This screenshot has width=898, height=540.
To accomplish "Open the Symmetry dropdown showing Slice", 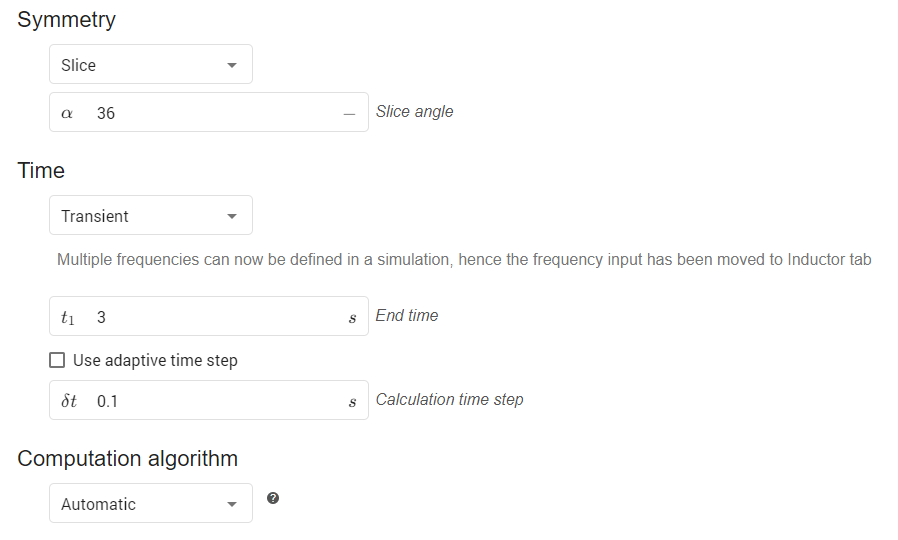I will 150,65.
